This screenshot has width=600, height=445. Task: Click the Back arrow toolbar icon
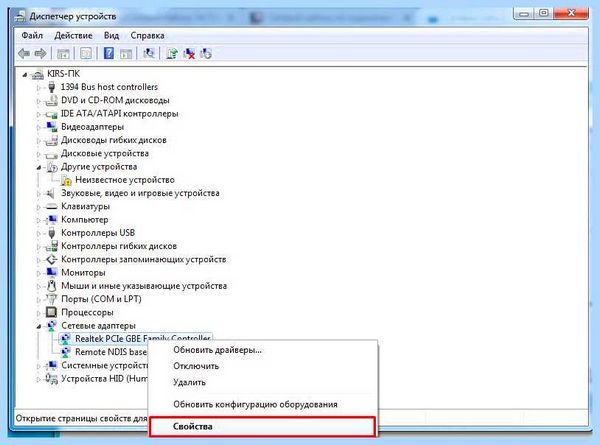[24, 54]
